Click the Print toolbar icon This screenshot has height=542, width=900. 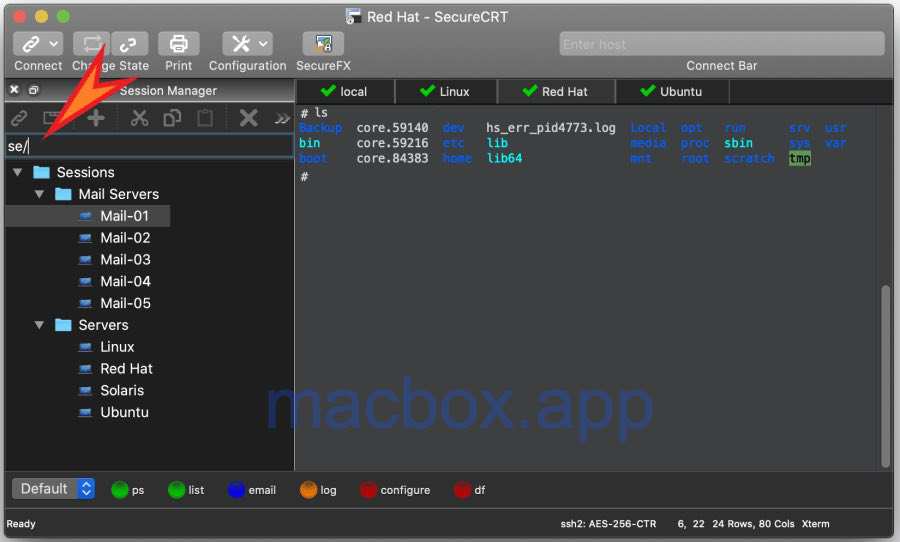pos(179,44)
